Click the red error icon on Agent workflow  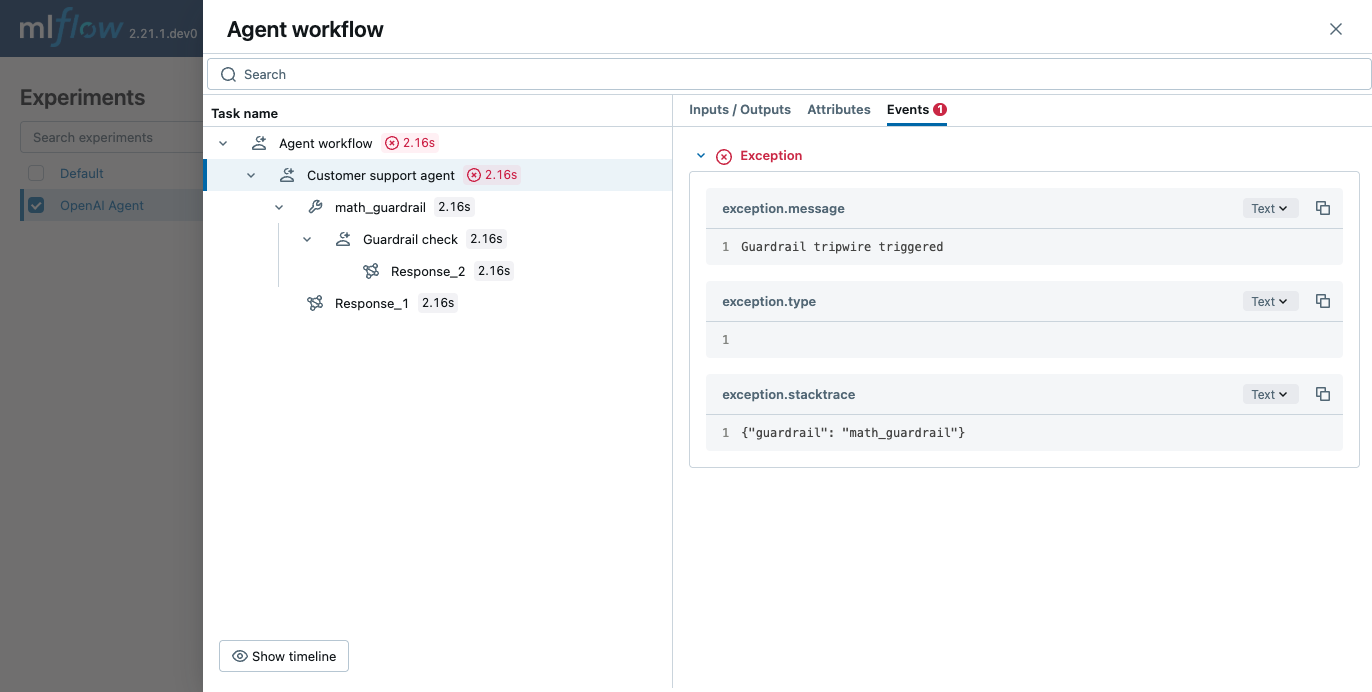(x=389, y=142)
